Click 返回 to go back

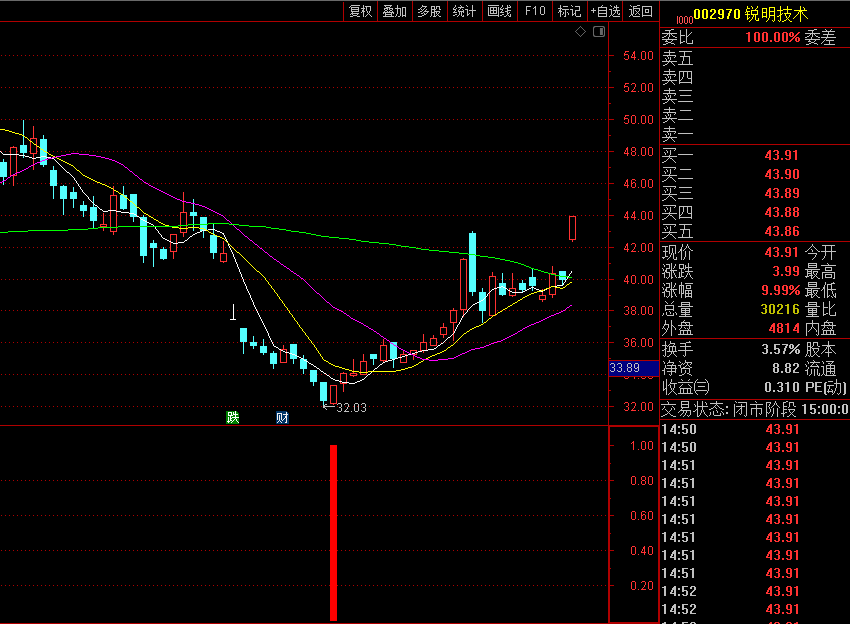pyautogui.click(x=641, y=11)
